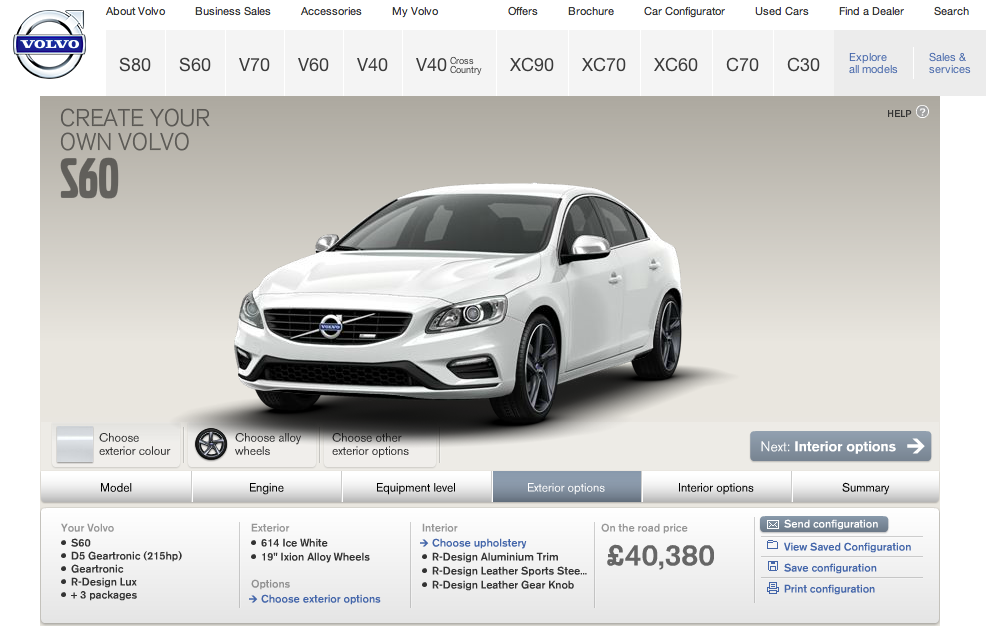The image size is (993, 639).
Task: Open Business Sales menu
Action: coord(232,11)
